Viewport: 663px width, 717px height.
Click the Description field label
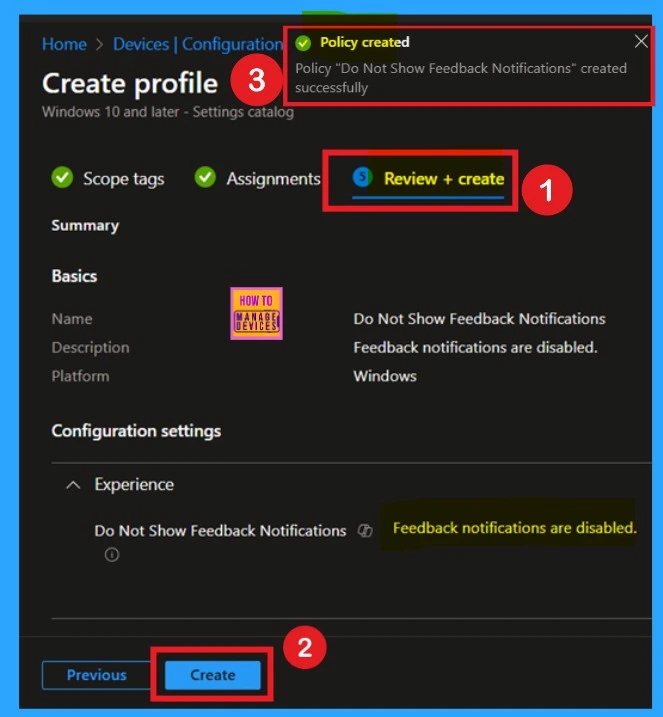pyautogui.click(x=91, y=348)
